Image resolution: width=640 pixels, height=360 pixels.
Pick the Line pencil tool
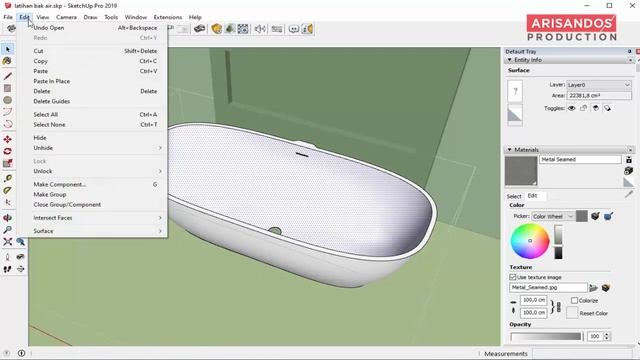pyautogui.click(x=7, y=76)
